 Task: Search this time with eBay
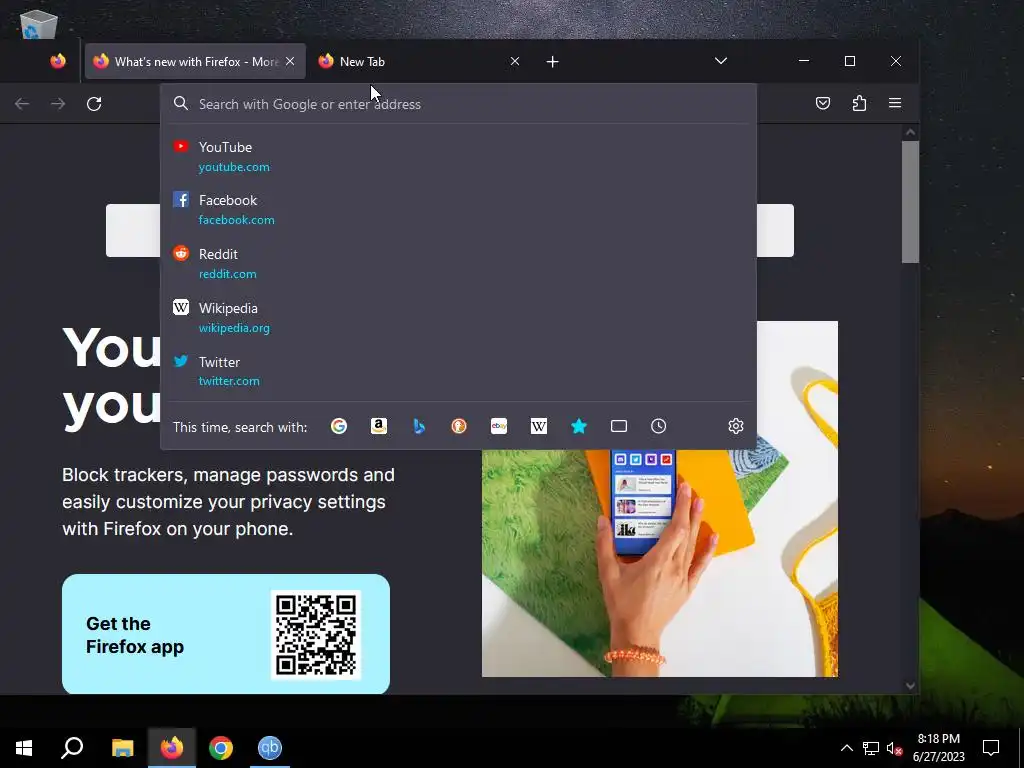click(x=499, y=426)
